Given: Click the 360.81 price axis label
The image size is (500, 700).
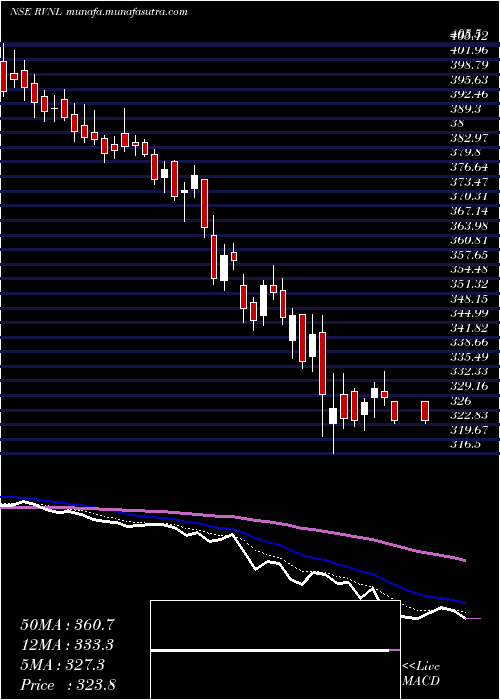Looking at the screenshot, I should click(x=468, y=240).
